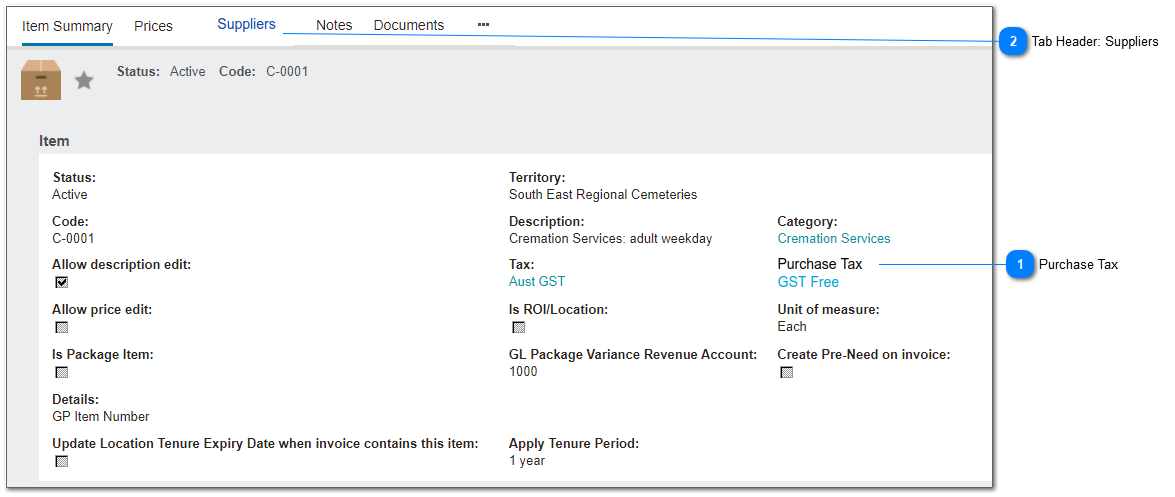Click the Item section heading
1175x497 pixels.
(x=54, y=141)
